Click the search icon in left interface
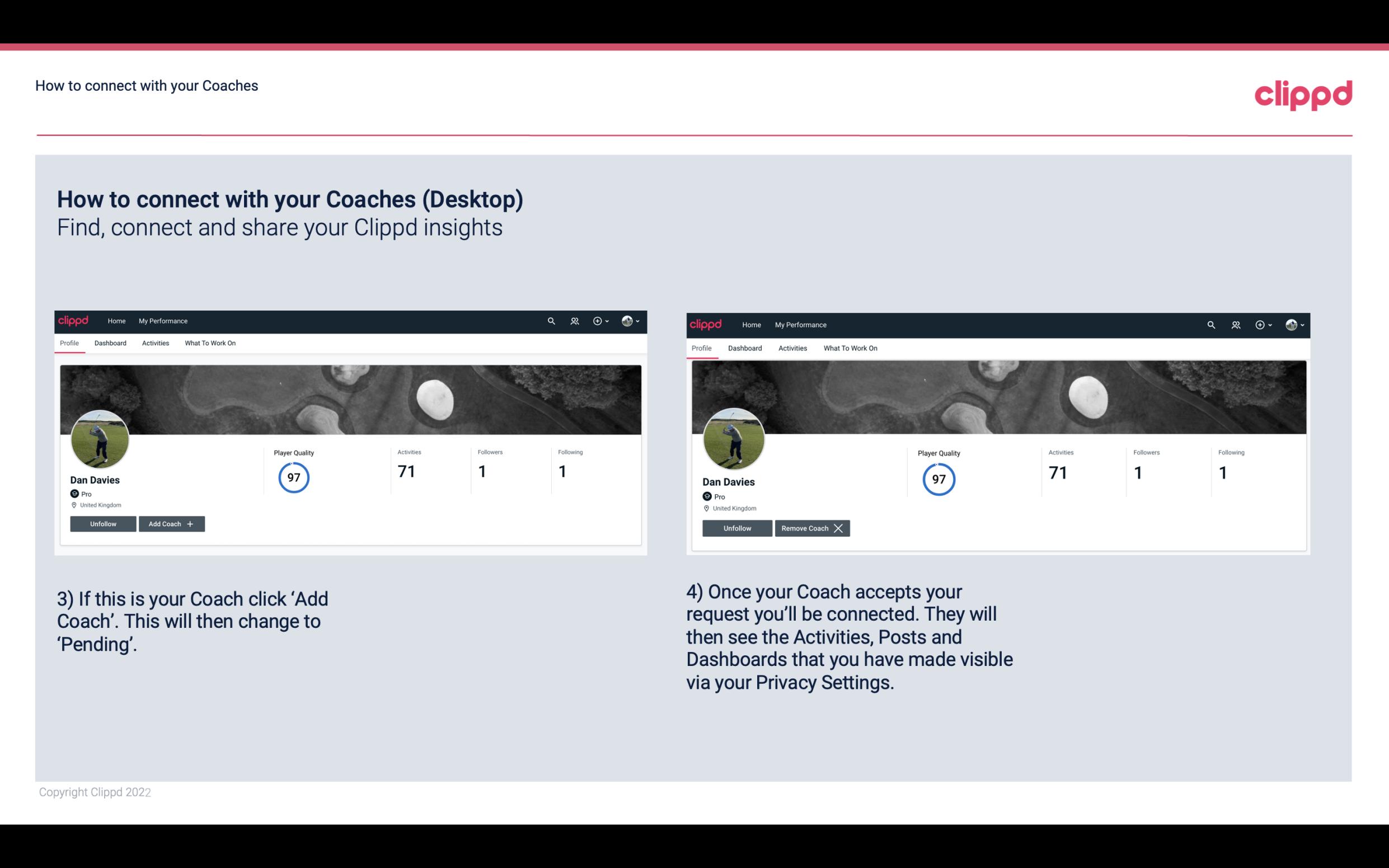Screen dimensions: 1389x868 (552, 321)
